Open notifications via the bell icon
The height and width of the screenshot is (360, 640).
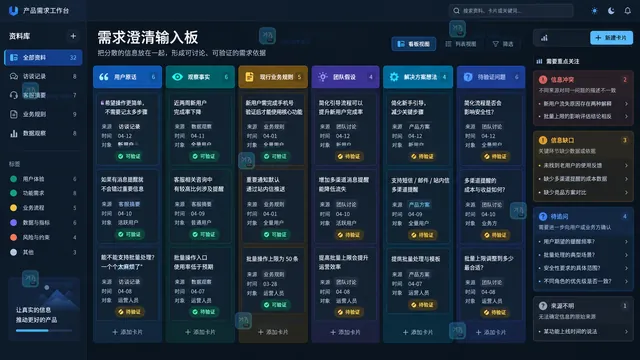(x=628, y=11)
